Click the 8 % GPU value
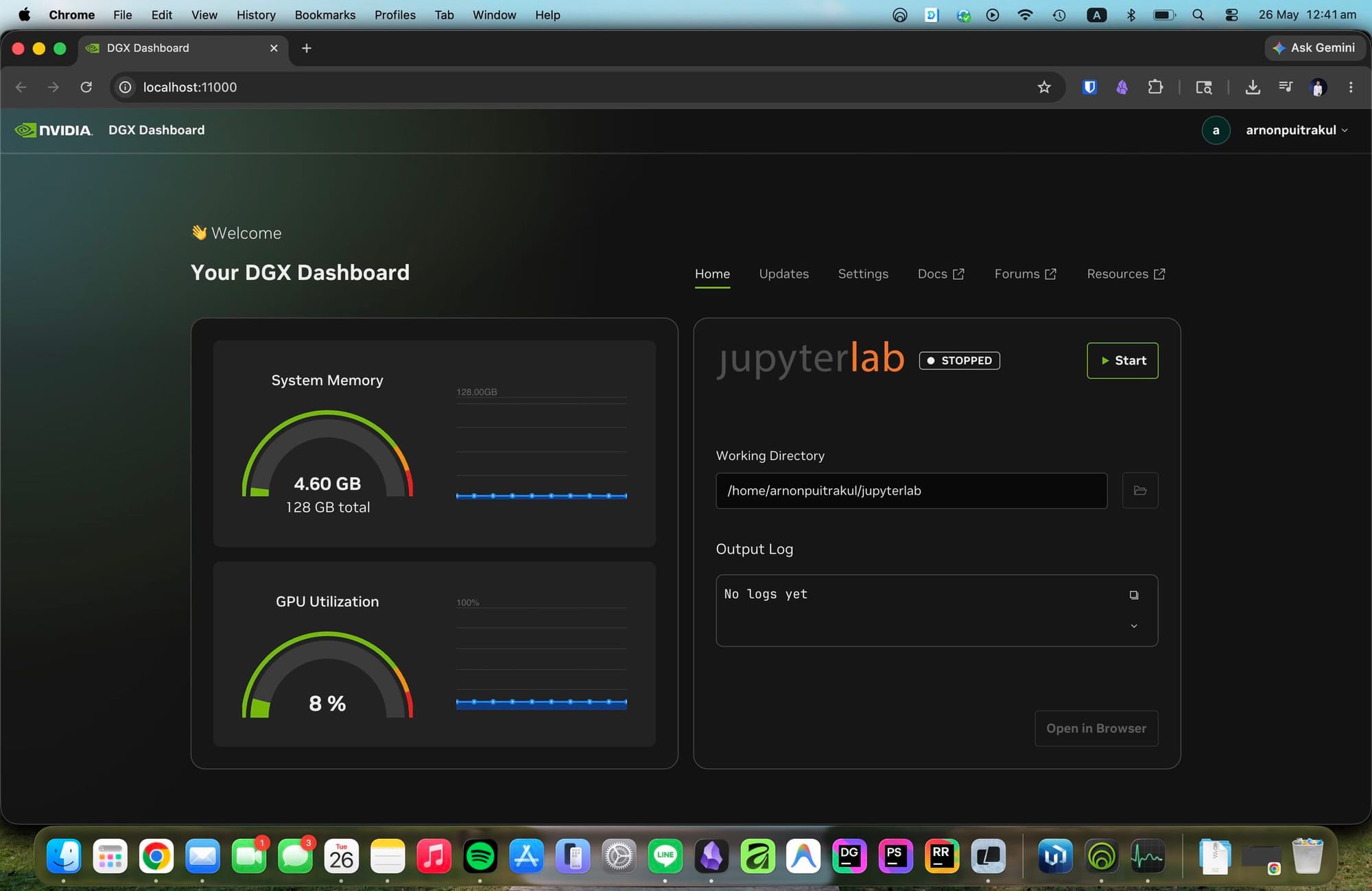 (x=327, y=704)
